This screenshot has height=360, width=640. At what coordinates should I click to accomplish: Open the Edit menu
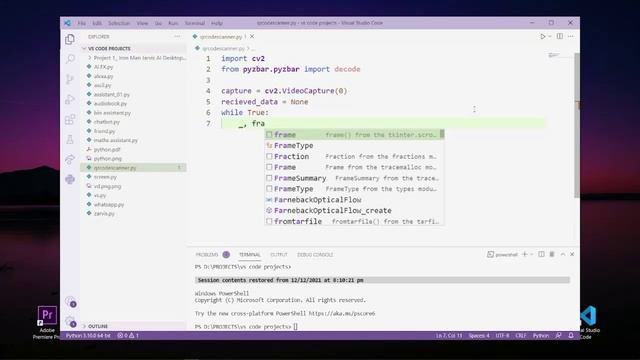(x=97, y=23)
